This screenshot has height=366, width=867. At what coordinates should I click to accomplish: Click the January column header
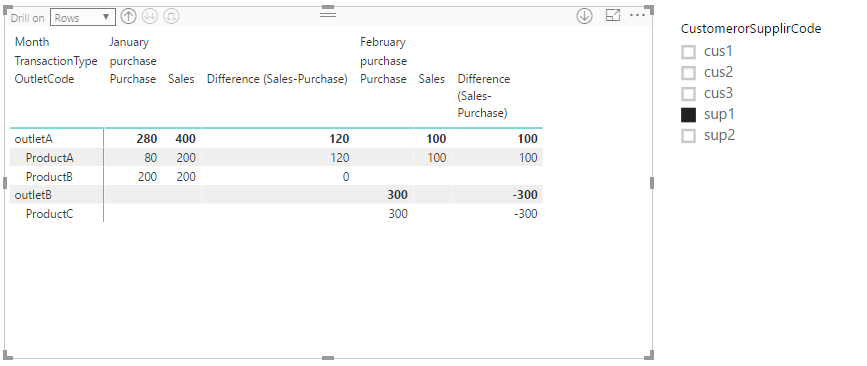click(129, 42)
